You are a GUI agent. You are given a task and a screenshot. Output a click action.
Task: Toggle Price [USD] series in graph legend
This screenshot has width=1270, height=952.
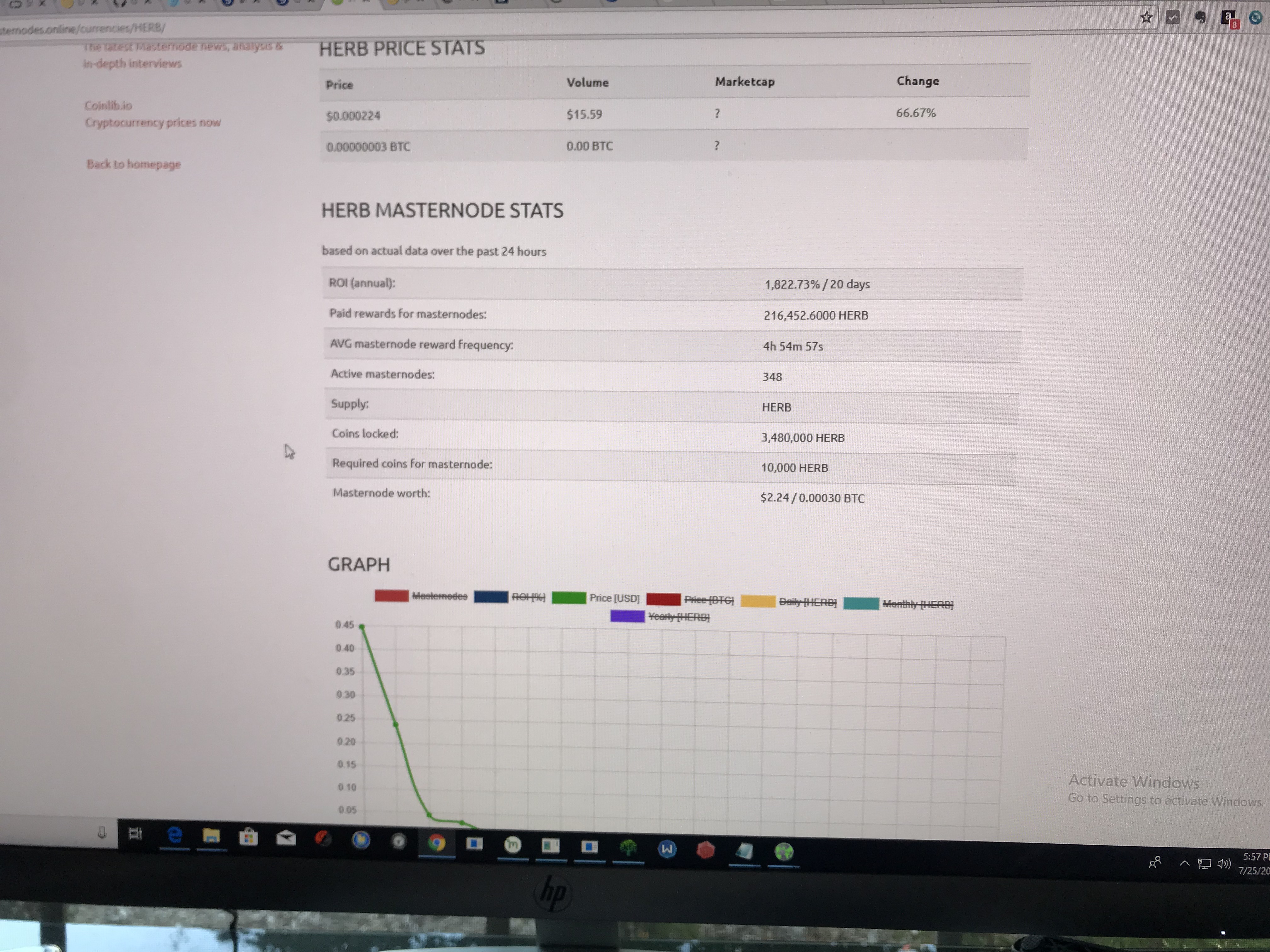coord(614,598)
